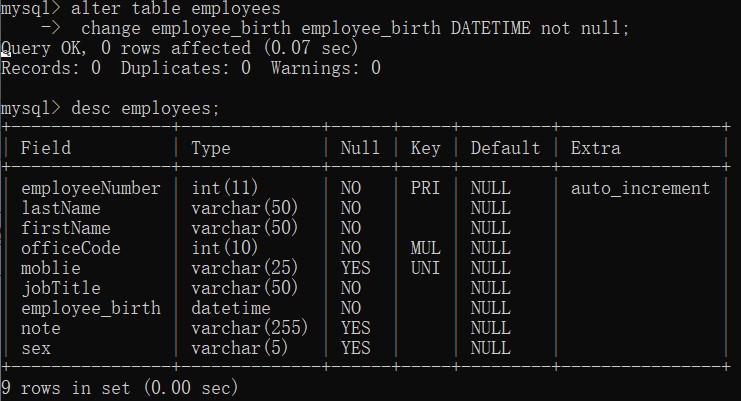The width and height of the screenshot is (741, 401).
Task: Click the 'Field' column header
Action: (46, 148)
